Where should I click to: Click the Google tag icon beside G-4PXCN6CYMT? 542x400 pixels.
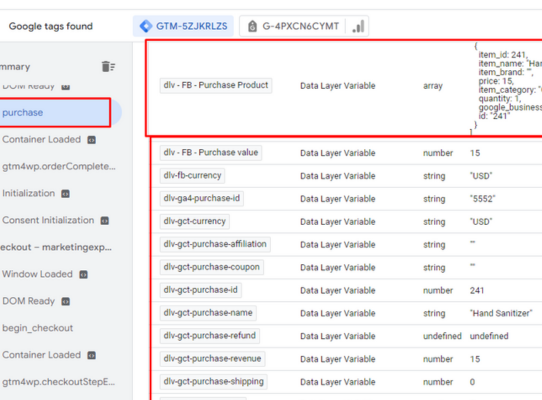pyautogui.click(x=252, y=26)
